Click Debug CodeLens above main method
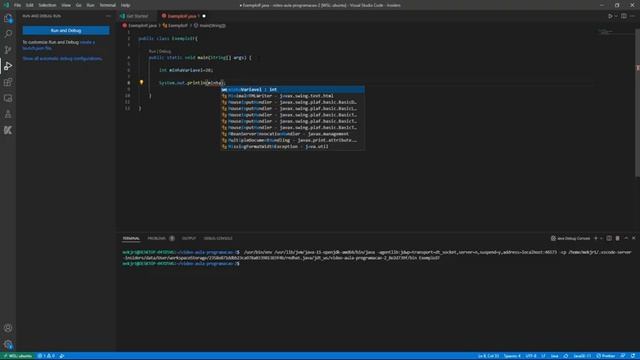The image size is (640, 360). (x=165, y=51)
